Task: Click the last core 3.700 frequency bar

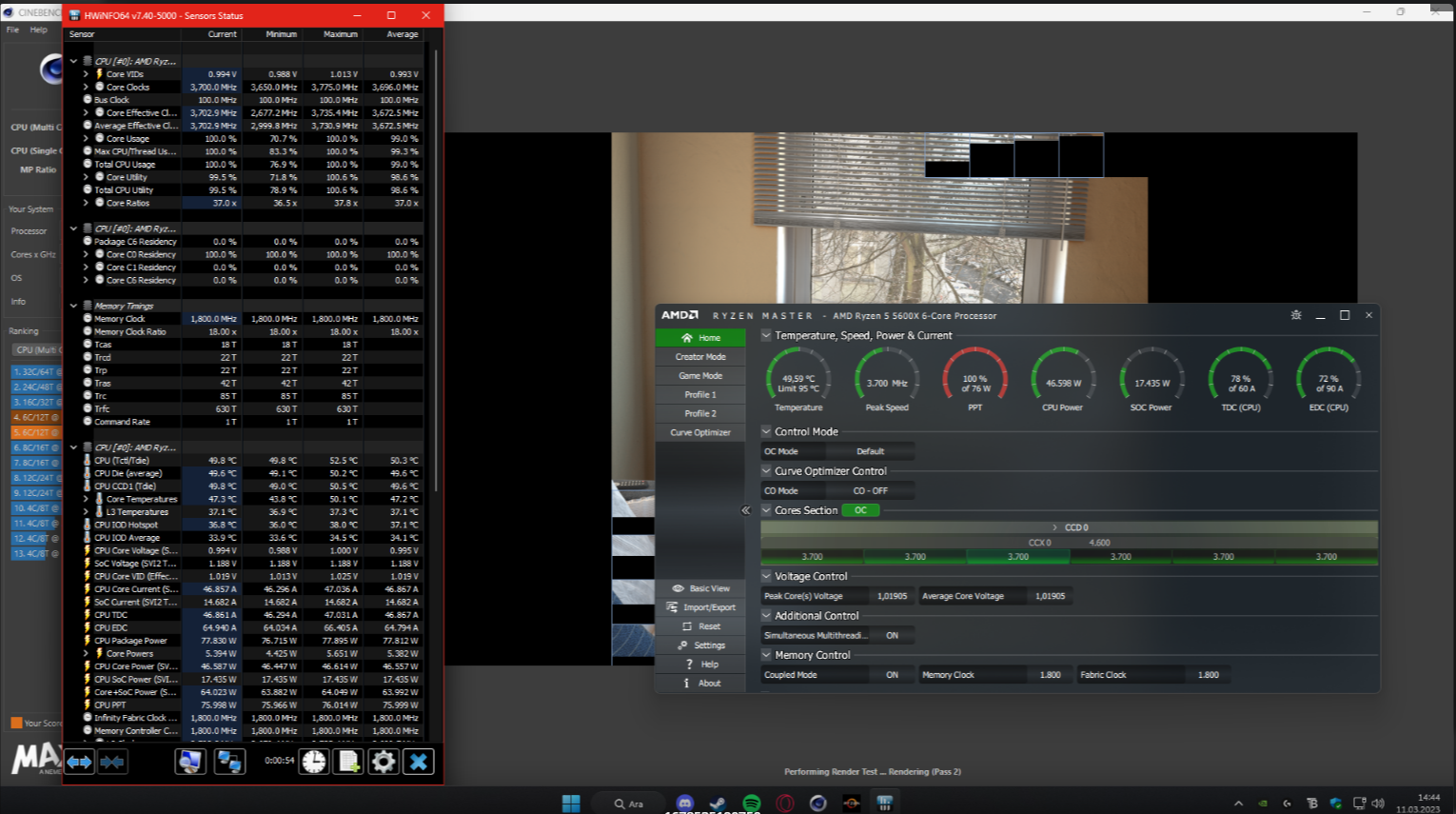Action: pyautogui.click(x=1327, y=557)
